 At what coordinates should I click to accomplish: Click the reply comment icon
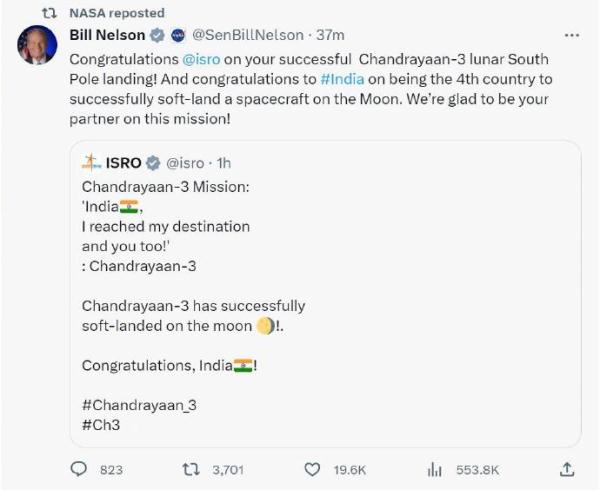coord(79,468)
